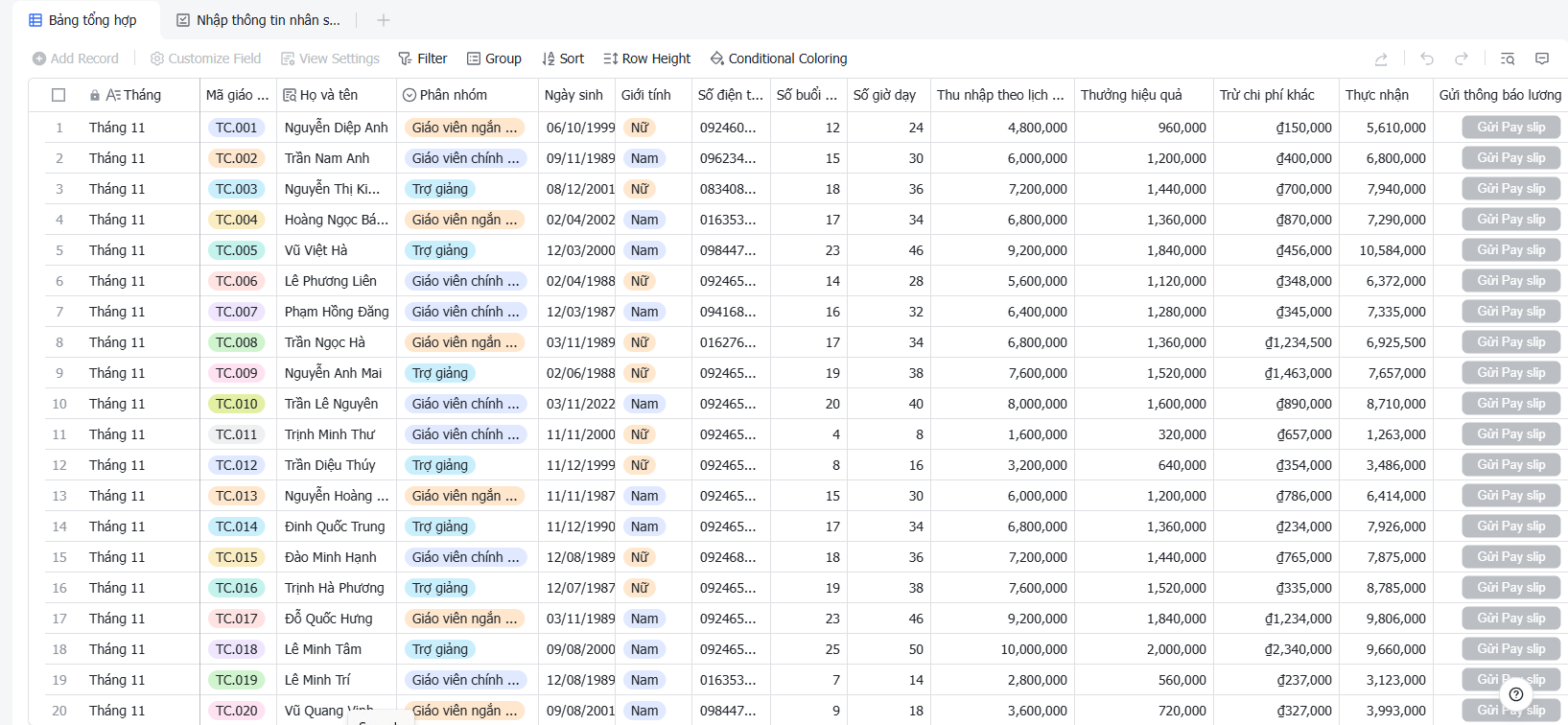The image size is (1568, 725).
Task: Select the TC.008 green code tag
Action: tap(236, 342)
